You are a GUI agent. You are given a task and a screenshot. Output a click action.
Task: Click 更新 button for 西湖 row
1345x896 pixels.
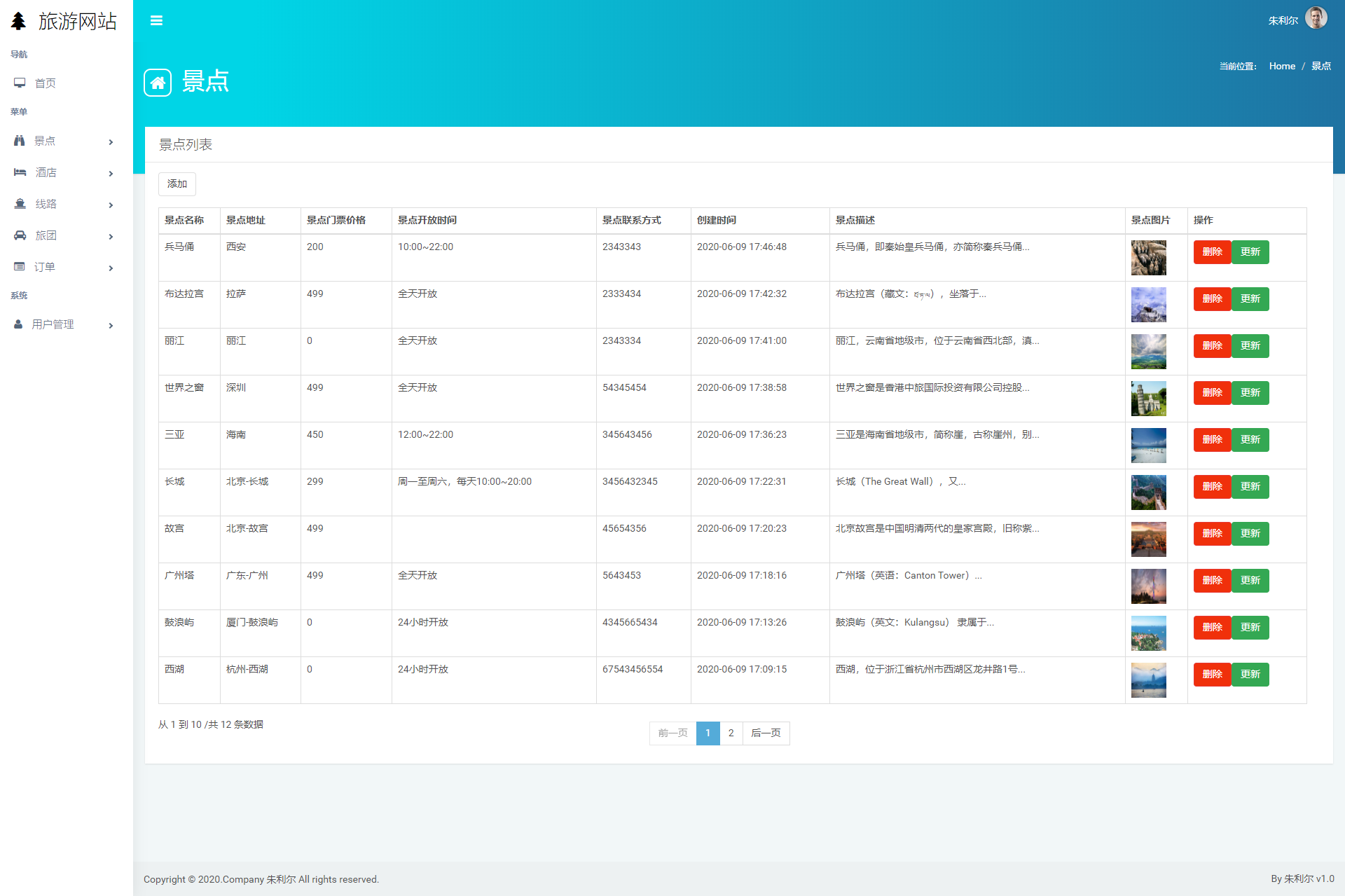point(1250,675)
